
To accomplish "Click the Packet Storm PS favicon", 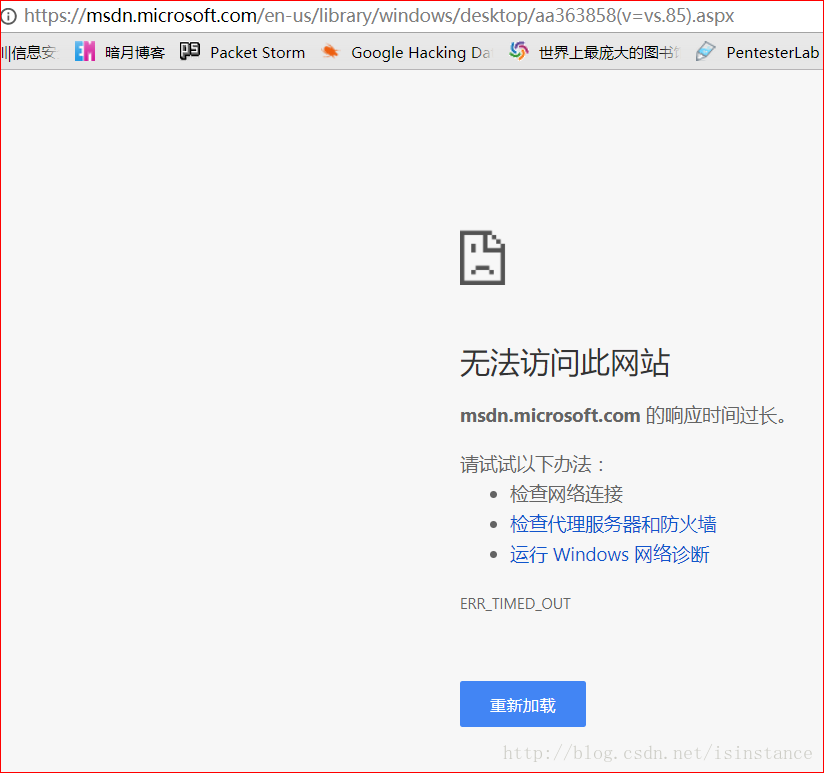I will [x=190, y=51].
